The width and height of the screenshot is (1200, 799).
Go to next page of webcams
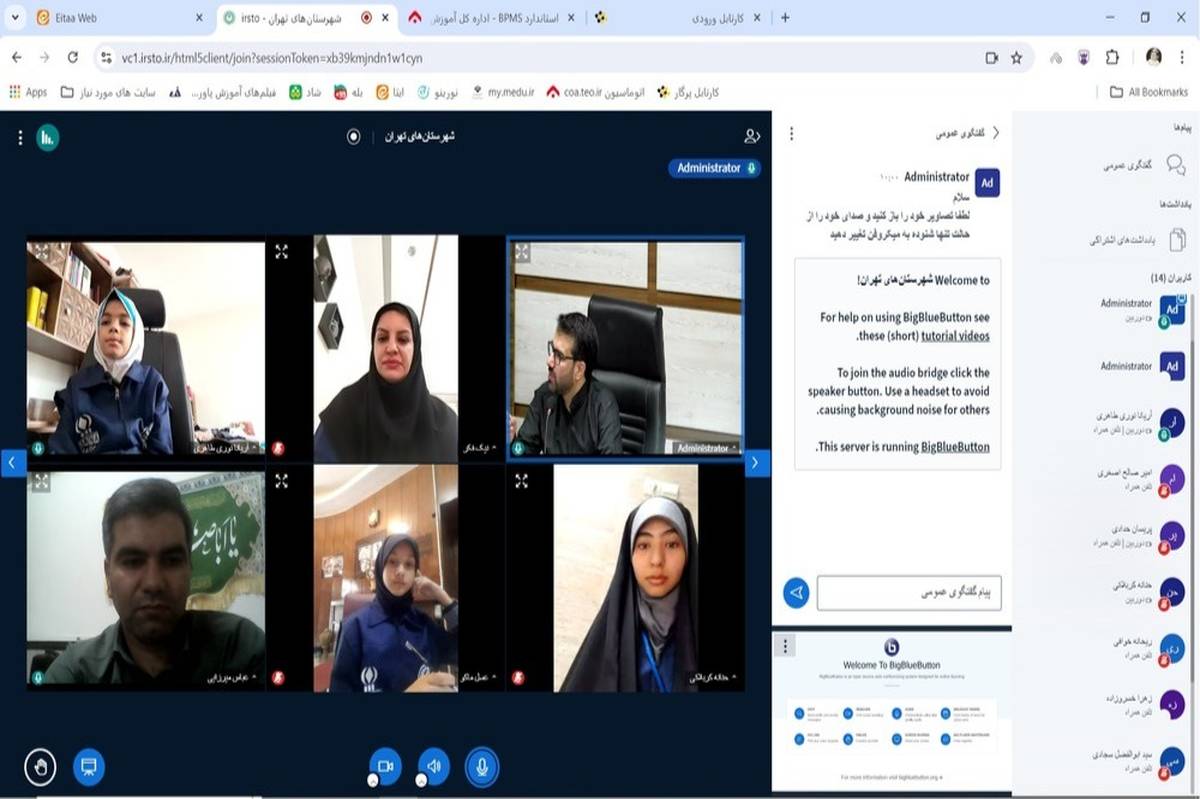click(x=756, y=462)
